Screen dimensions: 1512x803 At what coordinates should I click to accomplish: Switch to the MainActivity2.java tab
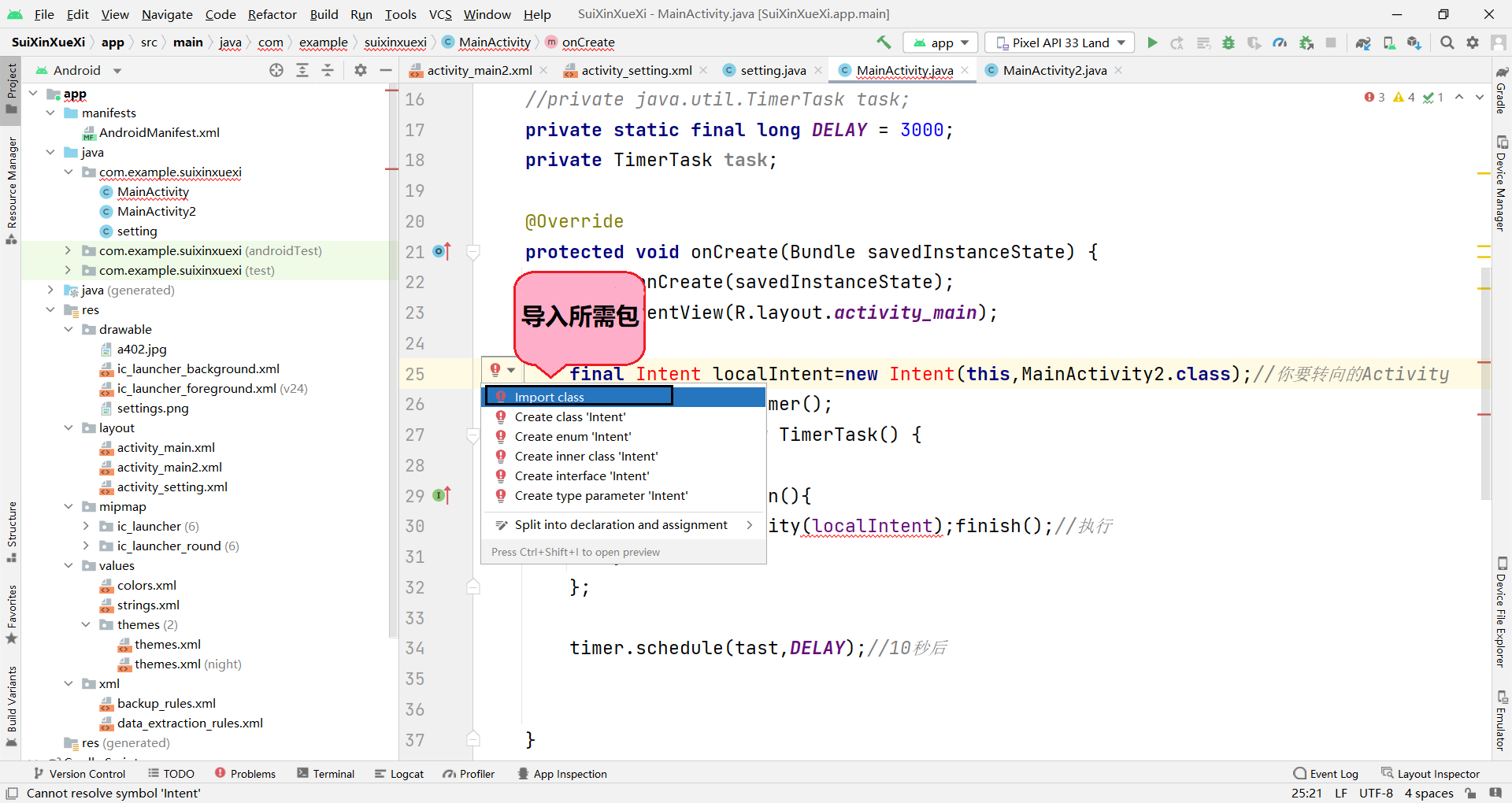[x=1054, y=70]
